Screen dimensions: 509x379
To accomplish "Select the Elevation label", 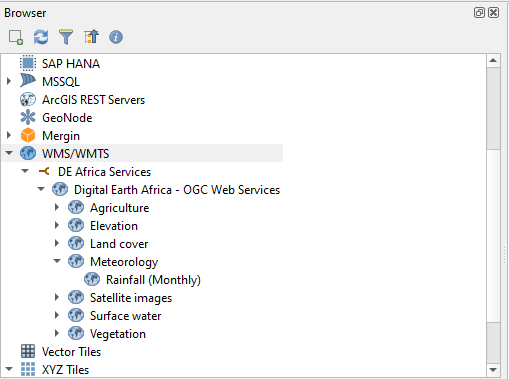I will [x=114, y=226].
